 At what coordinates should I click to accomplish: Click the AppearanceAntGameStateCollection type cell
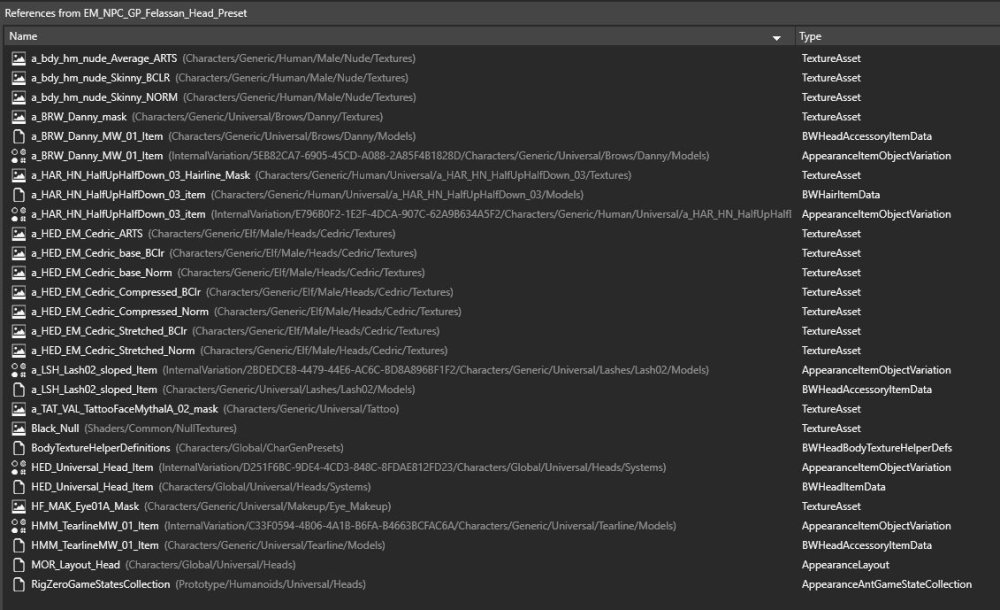pyautogui.click(x=886, y=584)
